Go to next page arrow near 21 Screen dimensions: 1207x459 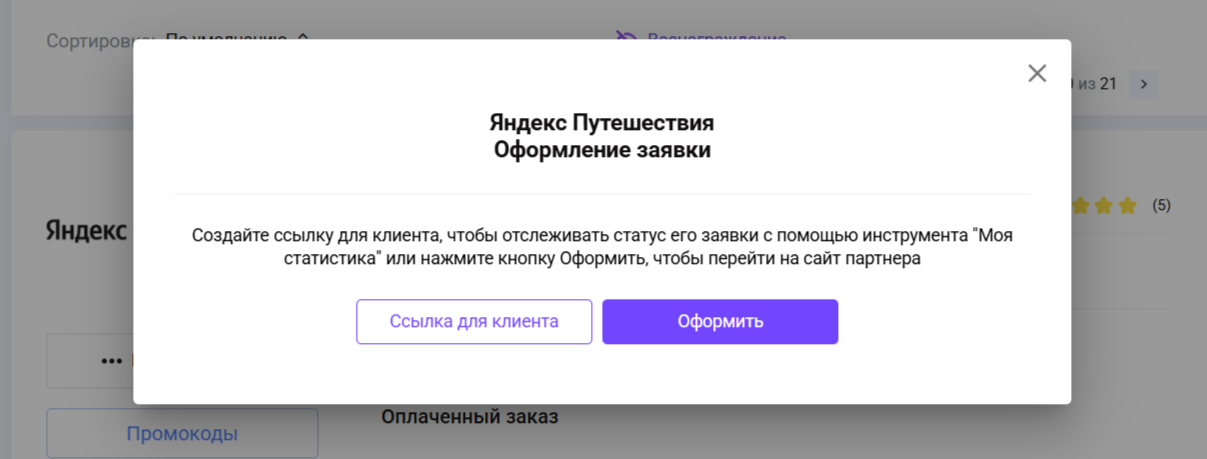1144,84
